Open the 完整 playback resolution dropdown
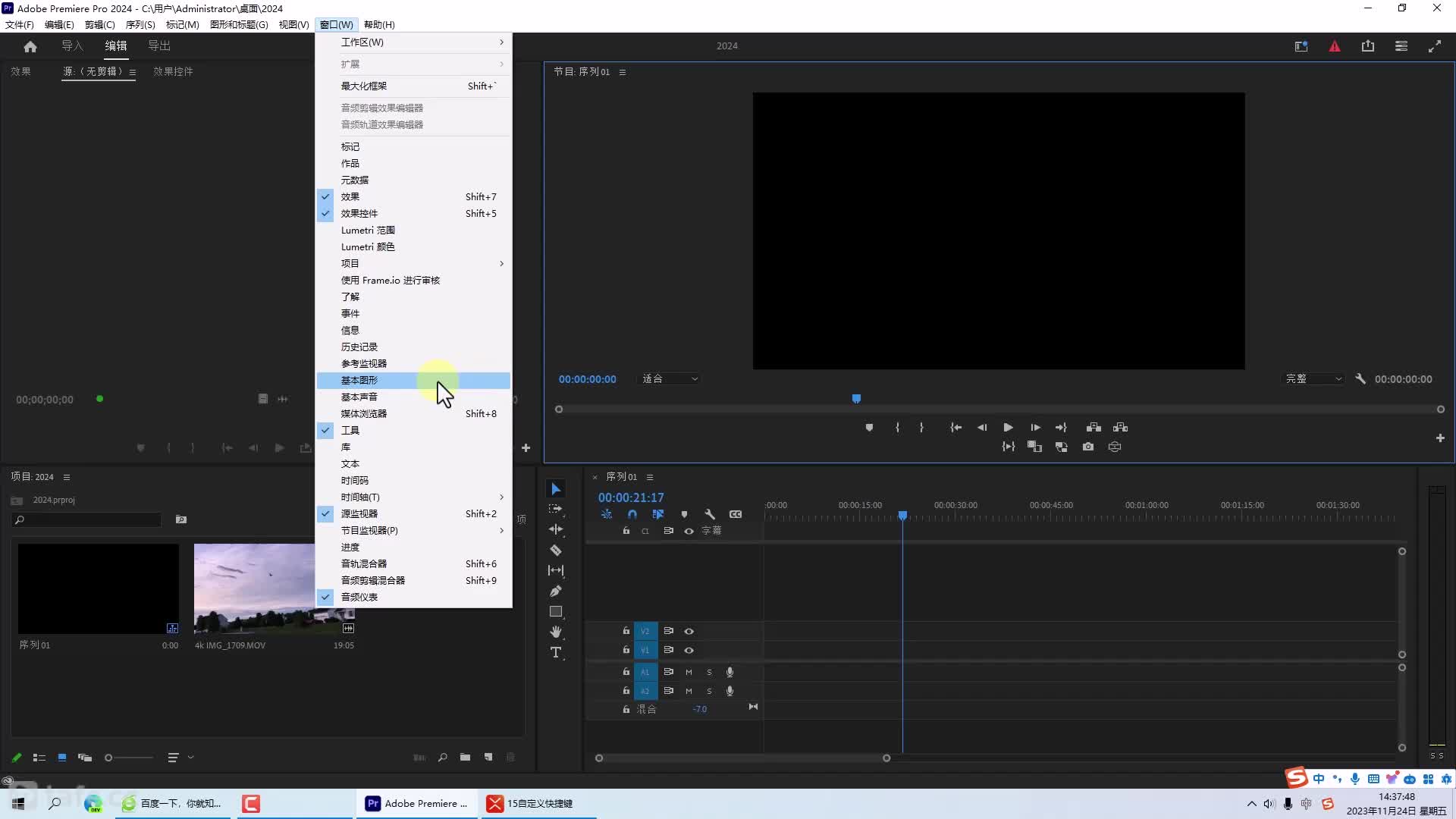This screenshot has width=1456, height=819. coord(1313,379)
